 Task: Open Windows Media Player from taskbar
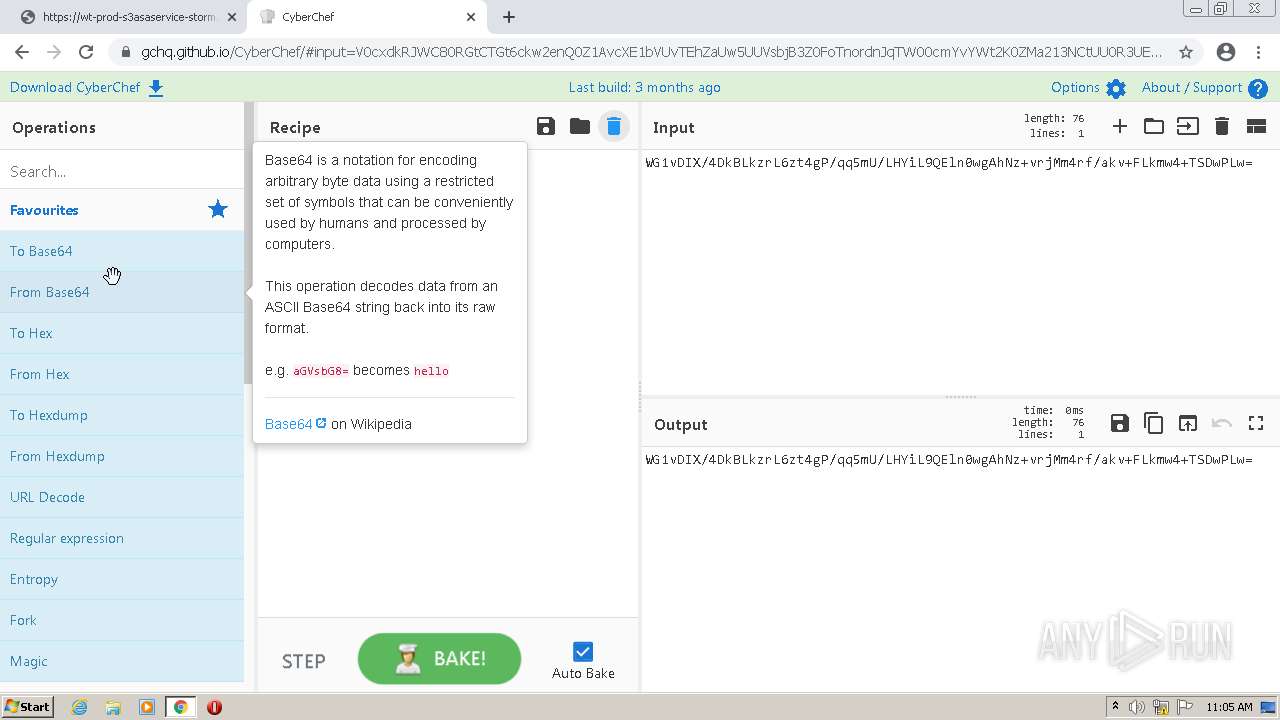pos(147,707)
